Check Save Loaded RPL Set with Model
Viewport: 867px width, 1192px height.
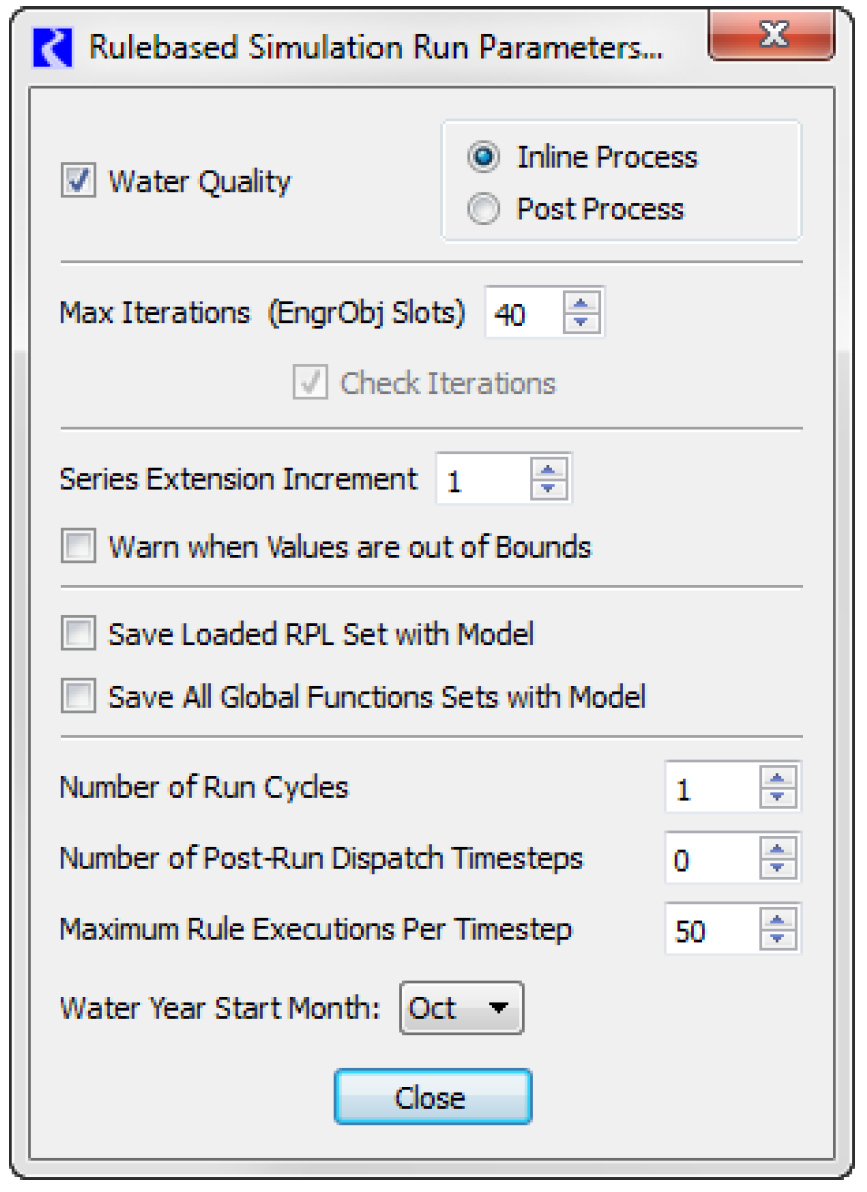[78, 633]
